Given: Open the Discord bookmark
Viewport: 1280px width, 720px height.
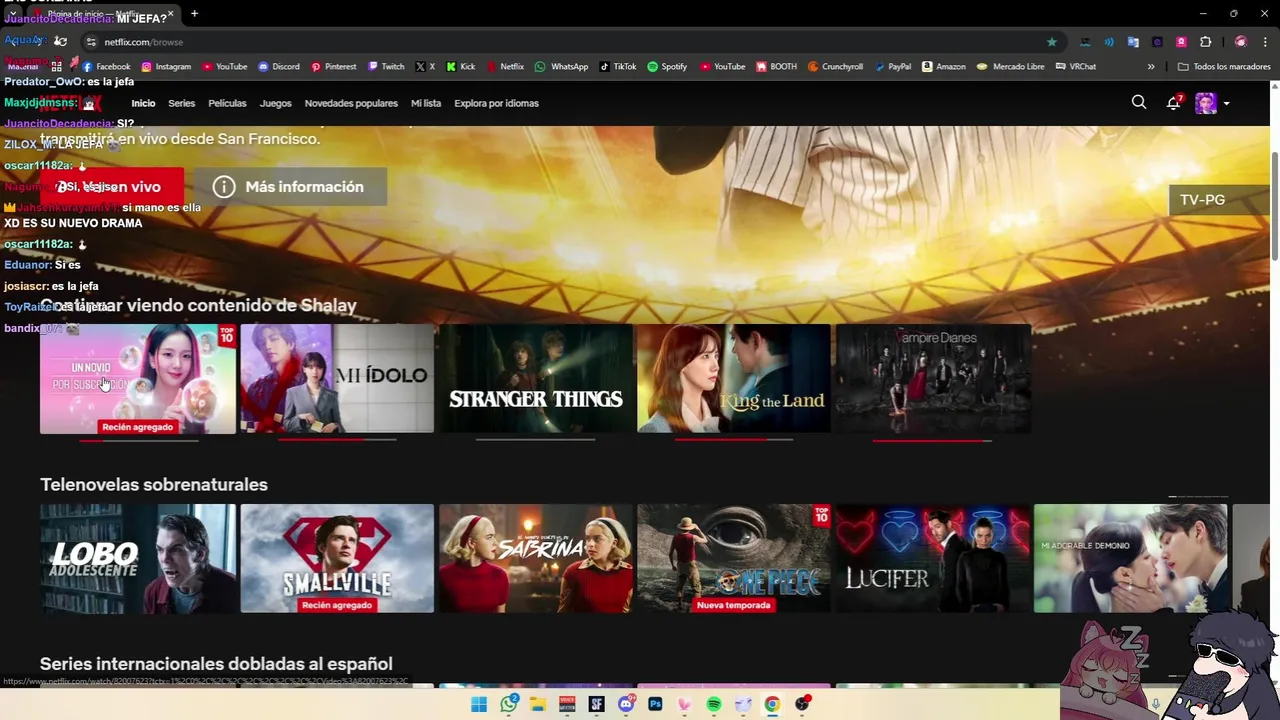Looking at the screenshot, I should point(279,67).
